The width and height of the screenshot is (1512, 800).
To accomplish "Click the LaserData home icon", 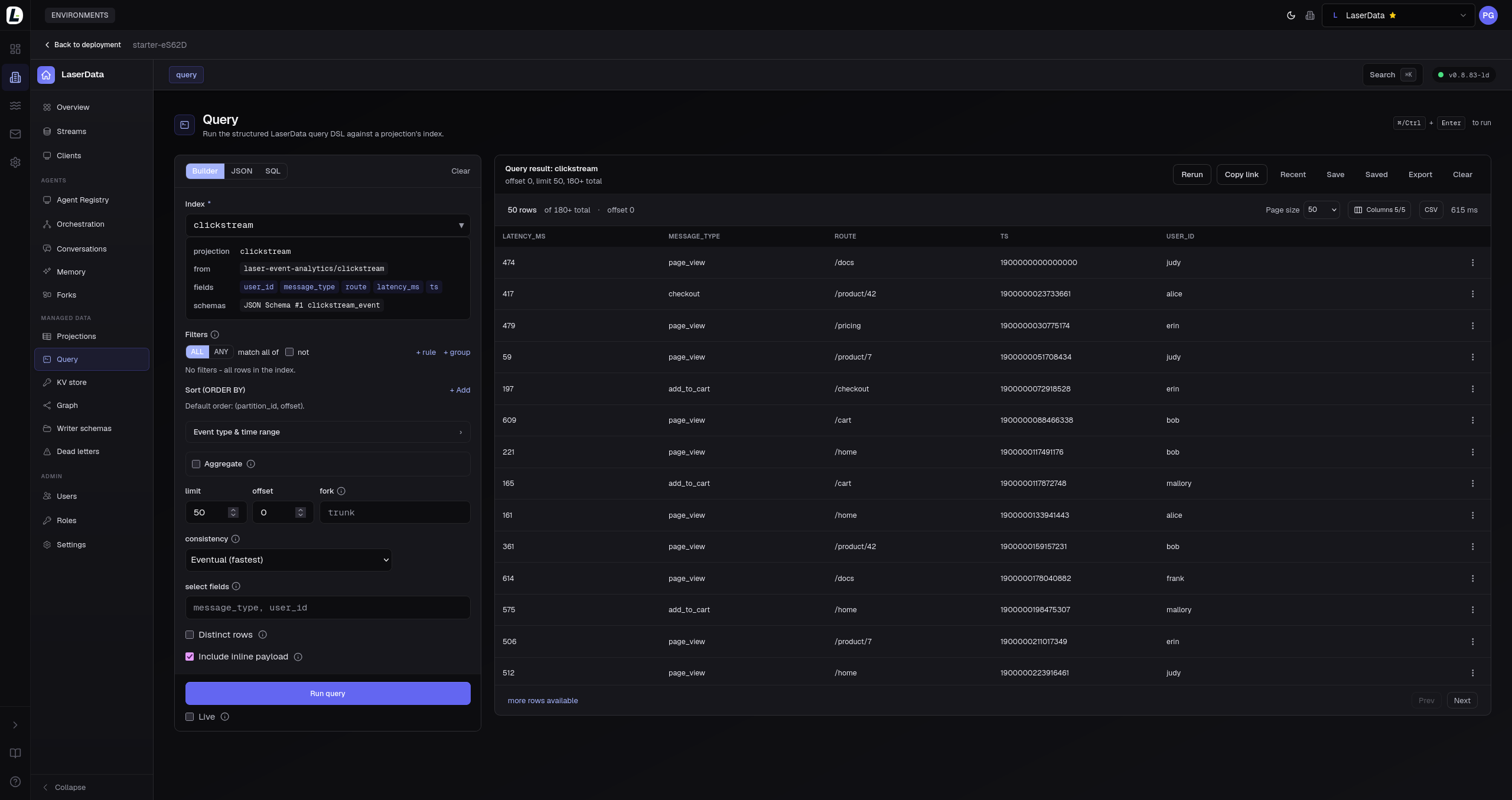I will pyautogui.click(x=46, y=75).
